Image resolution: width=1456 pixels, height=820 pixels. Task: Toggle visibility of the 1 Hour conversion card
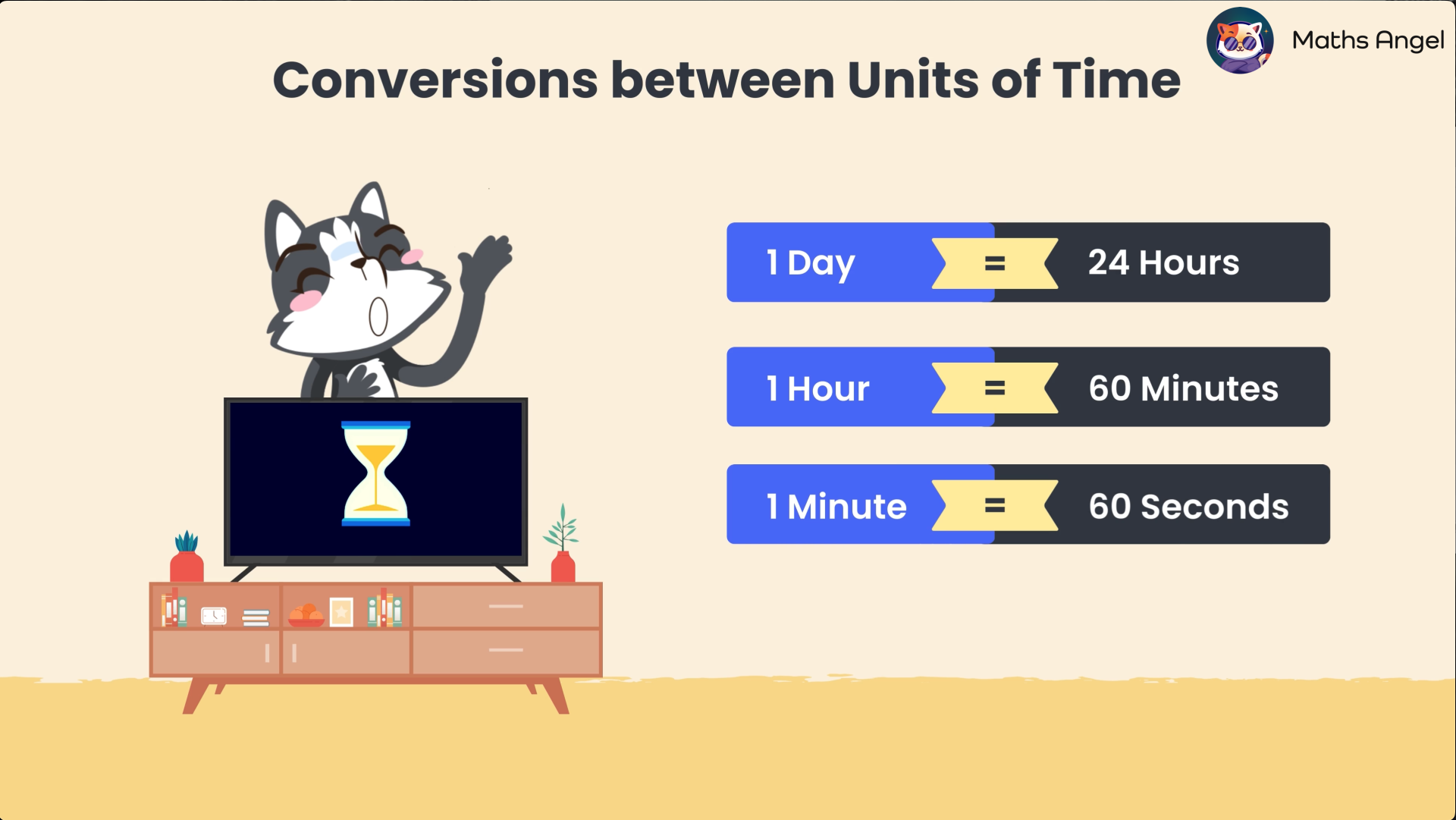click(x=1028, y=388)
